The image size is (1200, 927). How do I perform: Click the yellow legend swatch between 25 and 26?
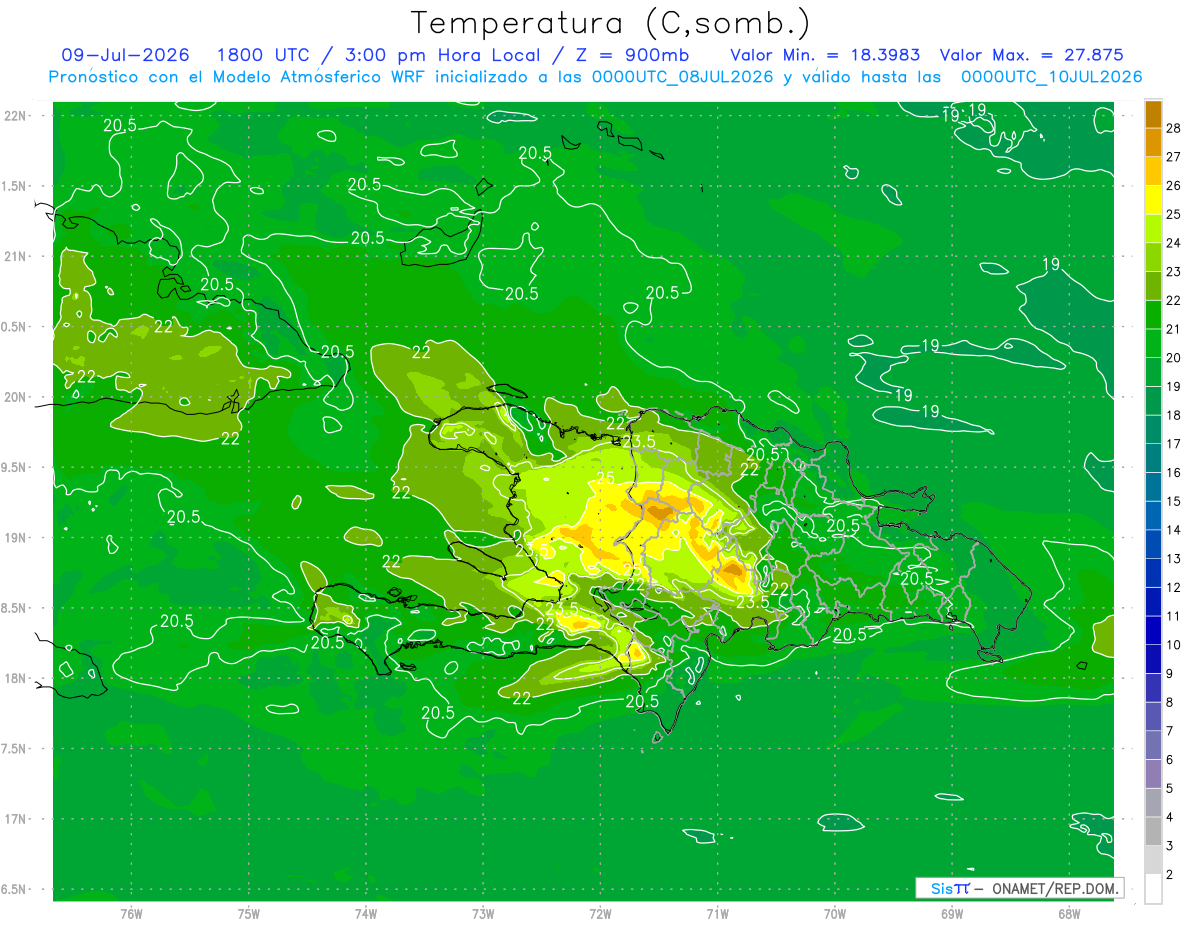[1153, 200]
